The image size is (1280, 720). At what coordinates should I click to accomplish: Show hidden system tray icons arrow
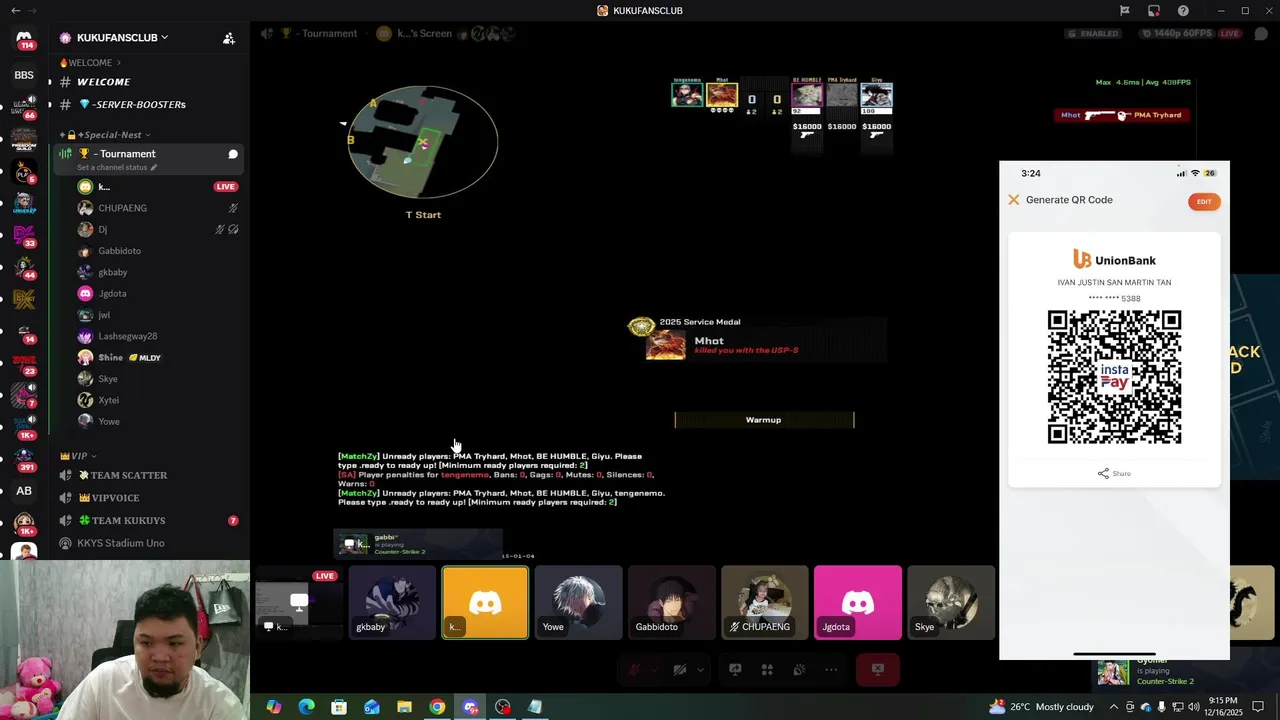1113,707
